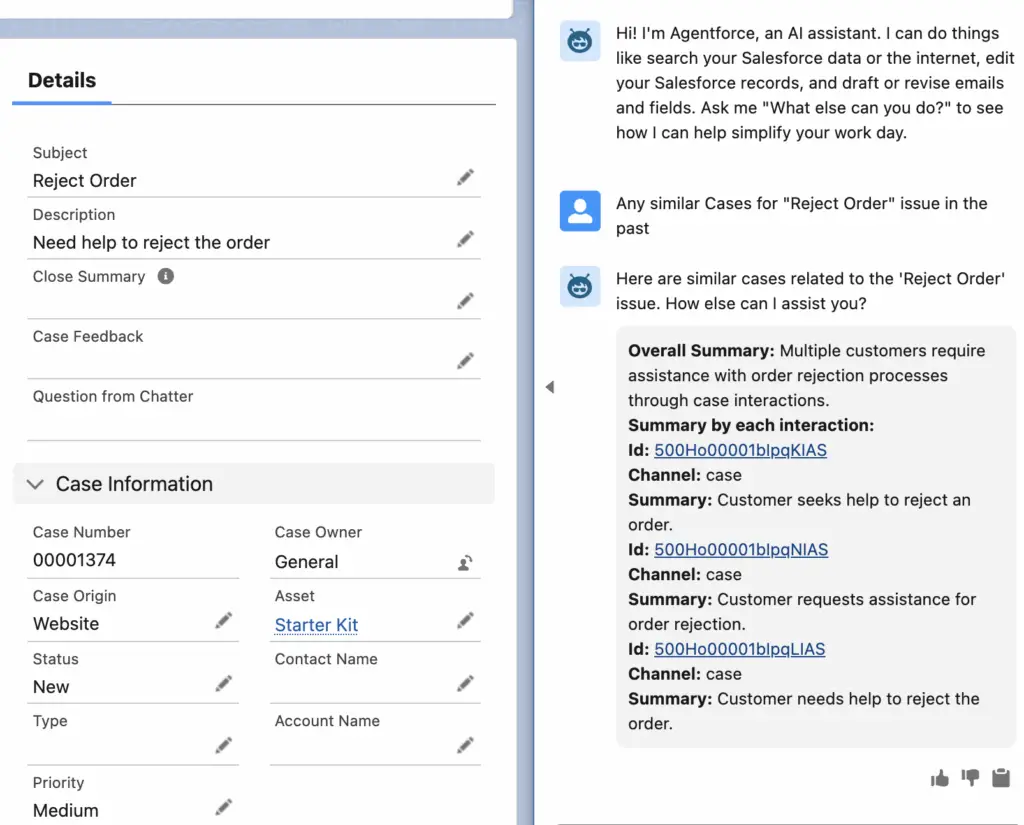The width and height of the screenshot is (1024, 825).
Task: Click description text Need help to reject the order
Action: pos(152,243)
